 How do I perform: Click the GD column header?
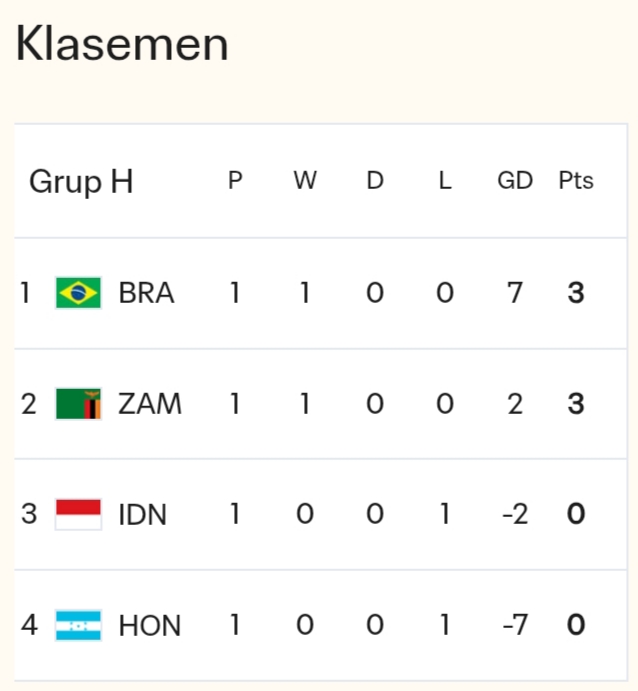pos(515,181)
